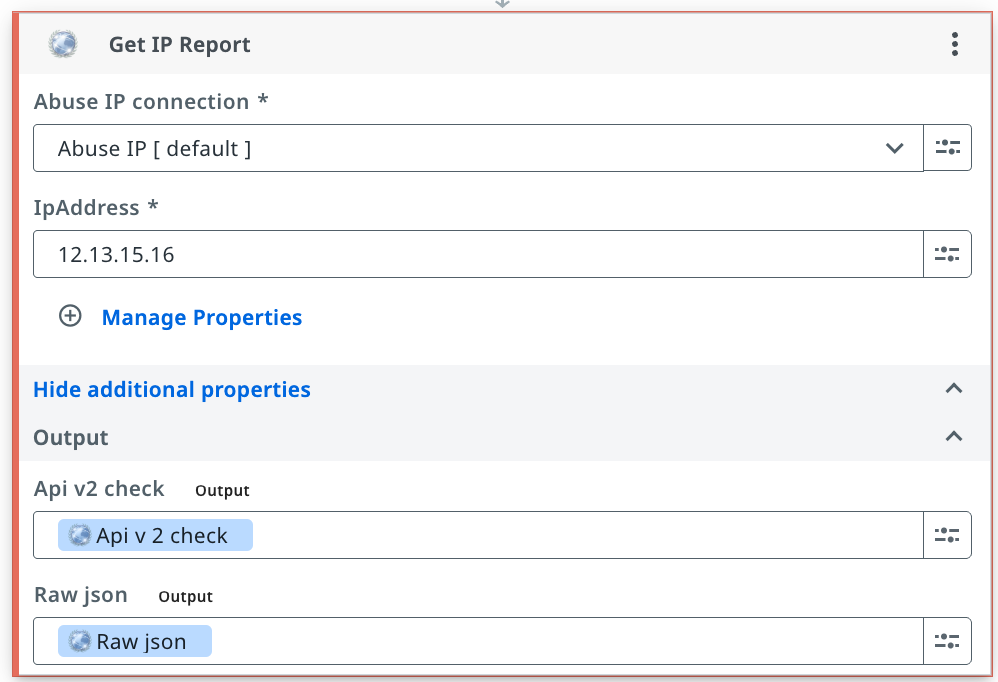Click the Raw json label
The image size is (998, 682).
[81, 595]
